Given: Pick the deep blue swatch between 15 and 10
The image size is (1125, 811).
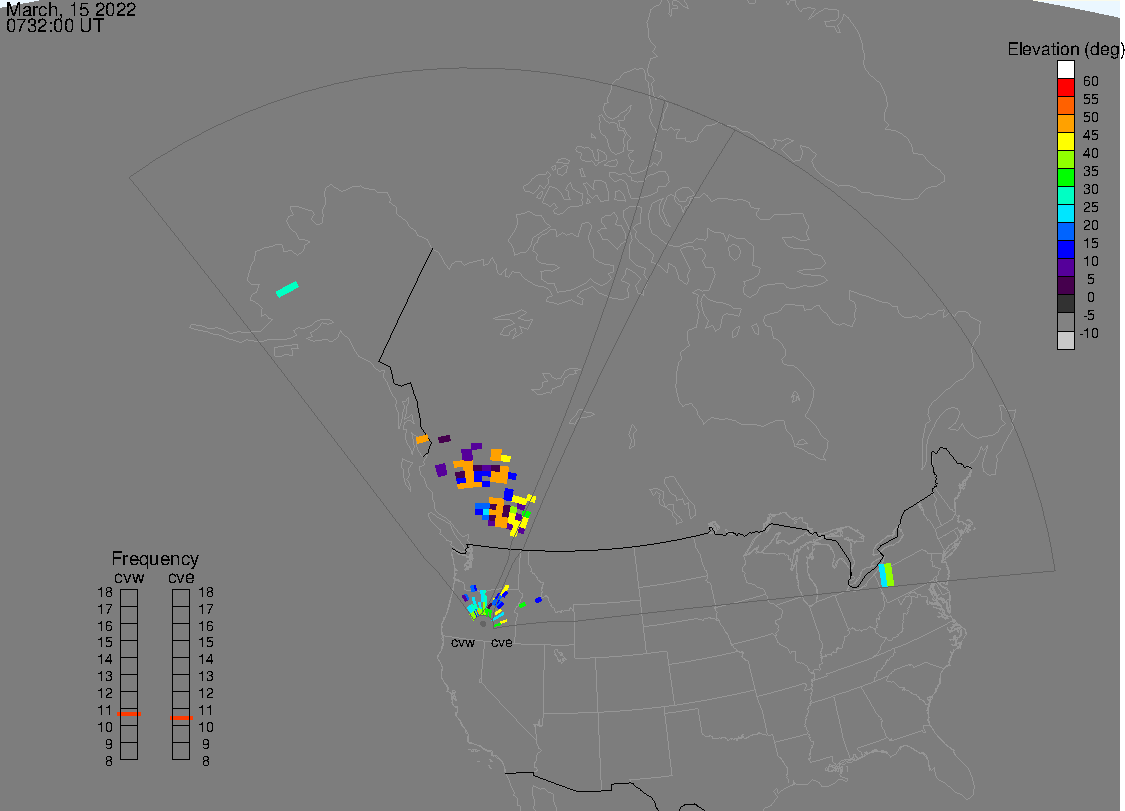Looking at the screenshot, I should pos(1065,249).
